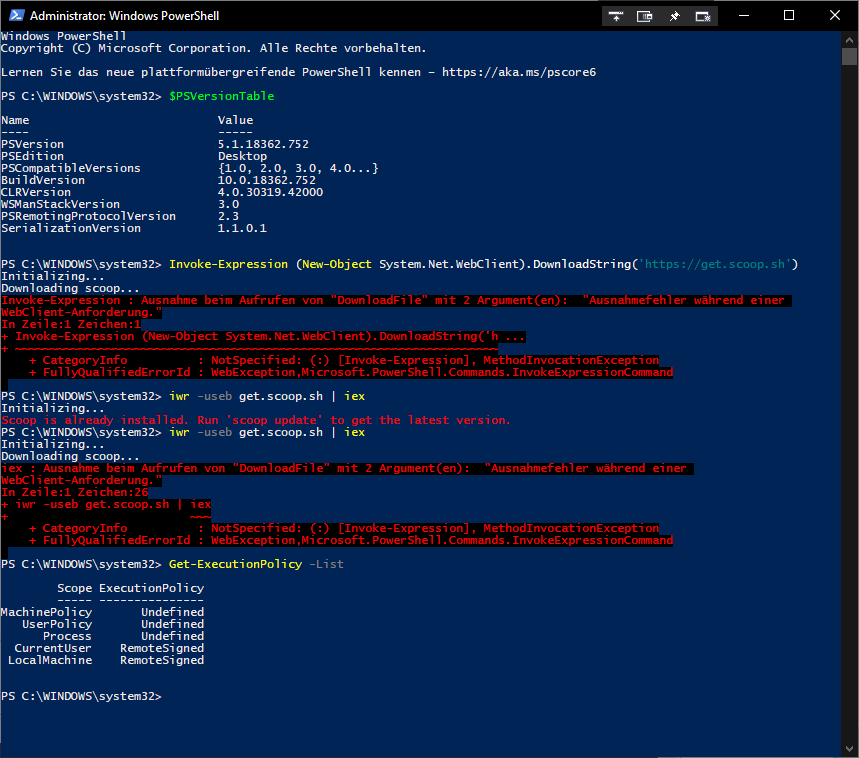
Task: Minimize the PowerShell window
Action: [744, 16]
